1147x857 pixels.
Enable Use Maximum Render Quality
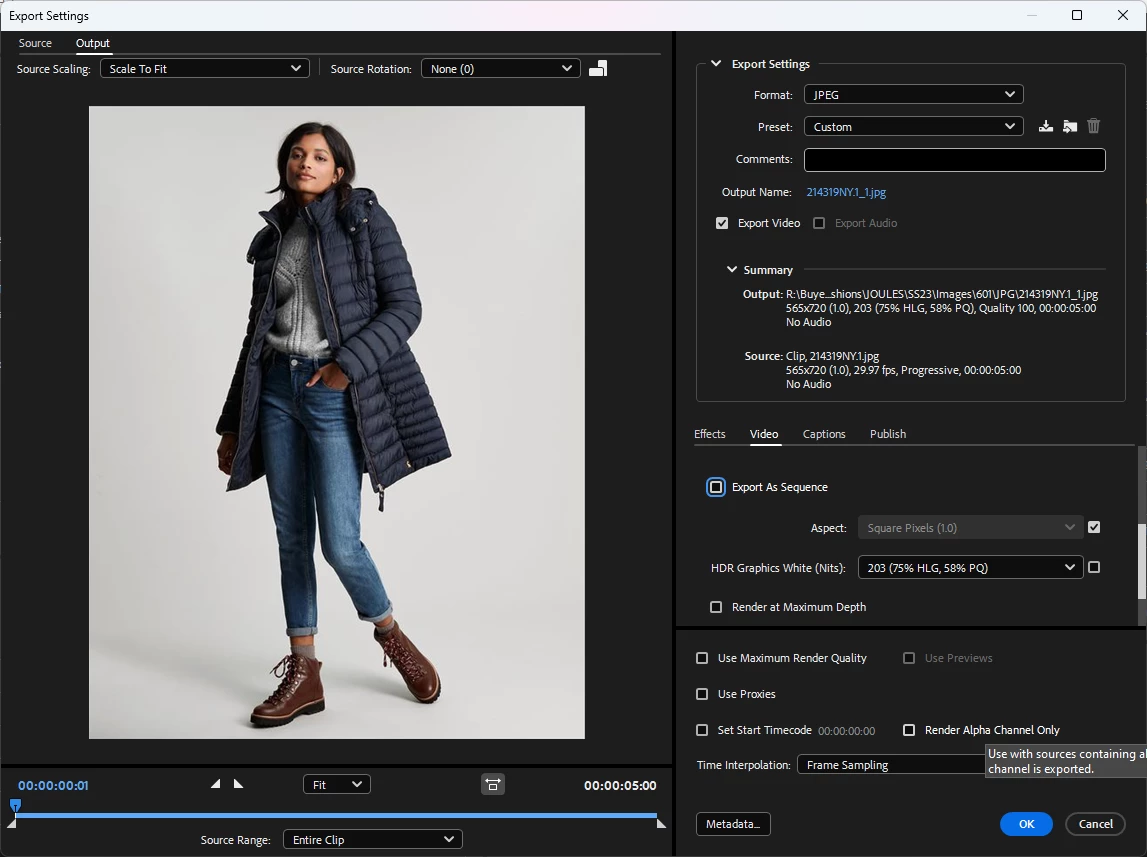(x=702, y=658)
